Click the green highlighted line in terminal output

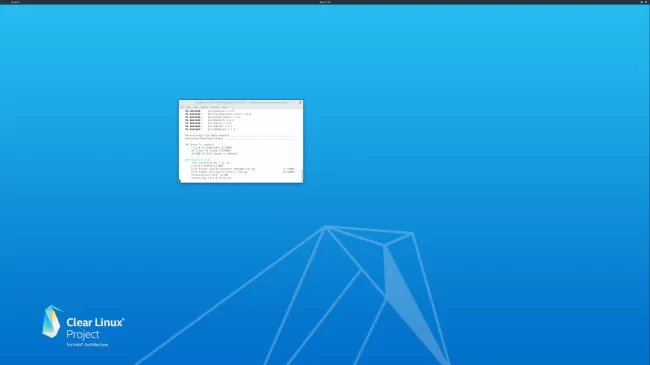(x=198, y=160)
